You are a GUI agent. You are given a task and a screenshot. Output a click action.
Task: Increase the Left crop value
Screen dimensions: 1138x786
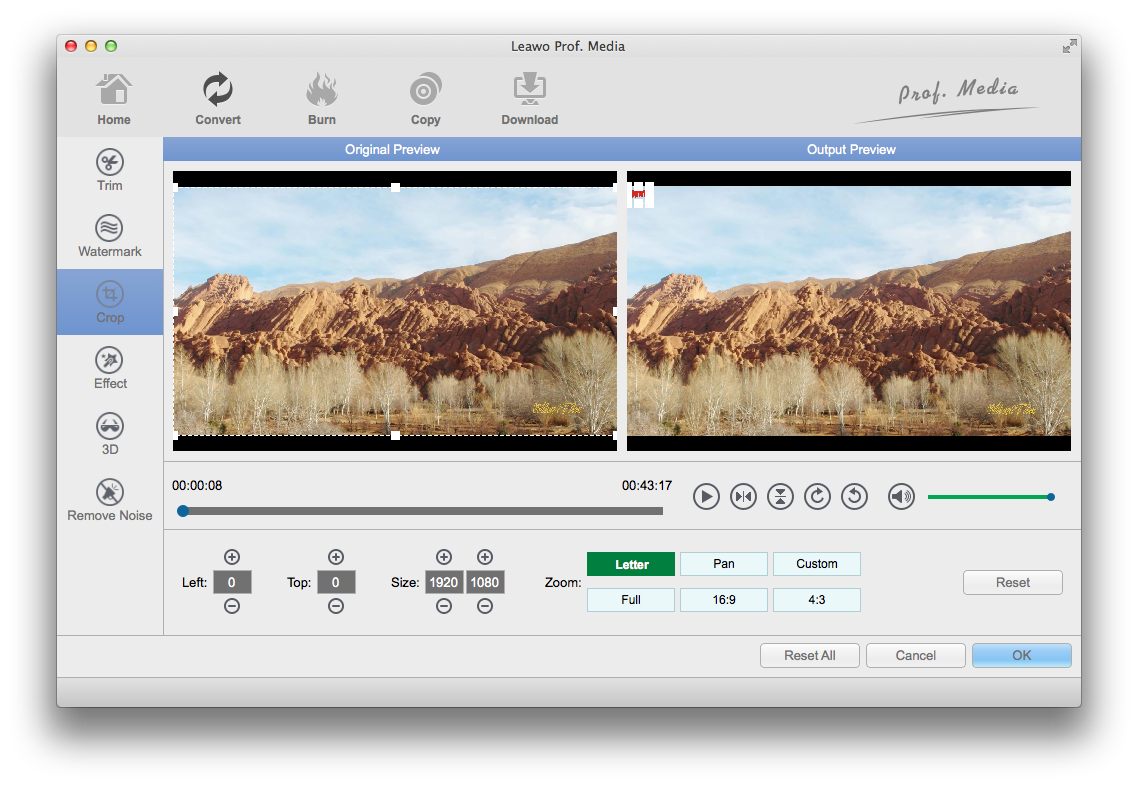(x=232, y=557)
